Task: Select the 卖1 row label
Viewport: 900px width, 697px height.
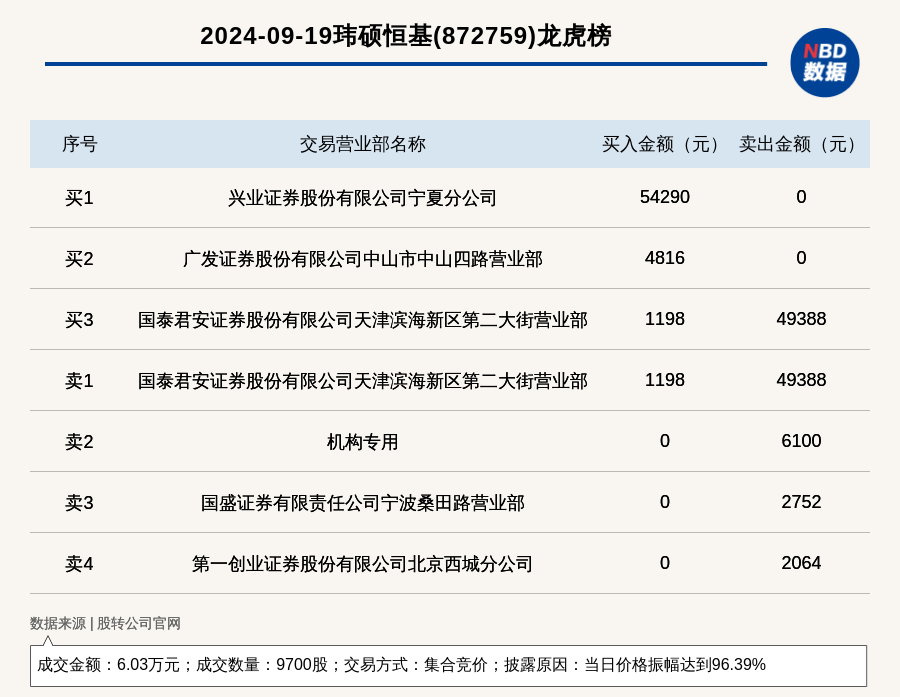Action: [x=79, y=381]
